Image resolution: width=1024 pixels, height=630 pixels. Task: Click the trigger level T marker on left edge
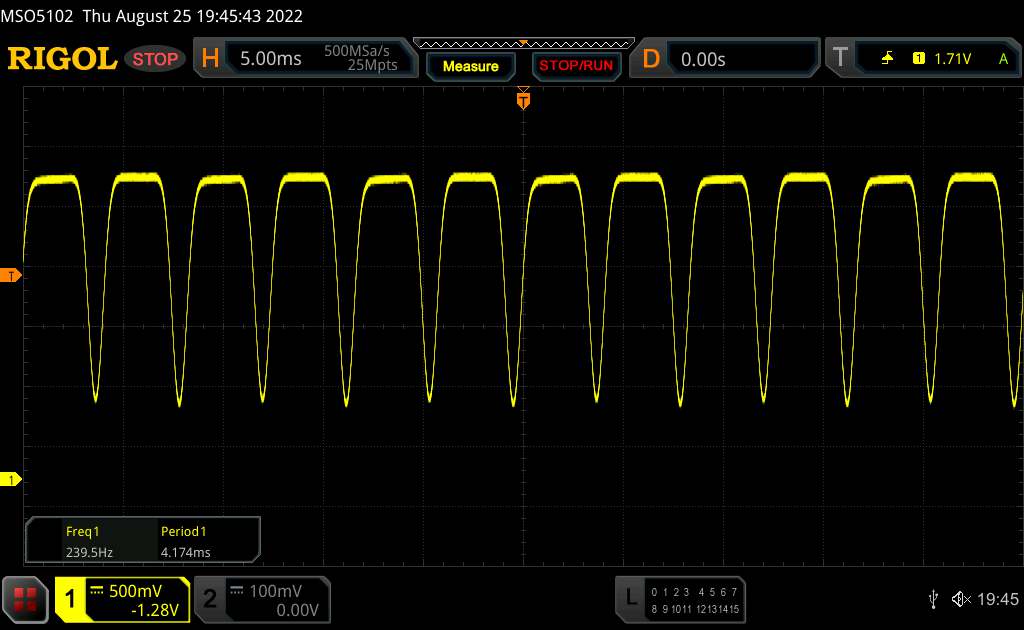(10, 276)
